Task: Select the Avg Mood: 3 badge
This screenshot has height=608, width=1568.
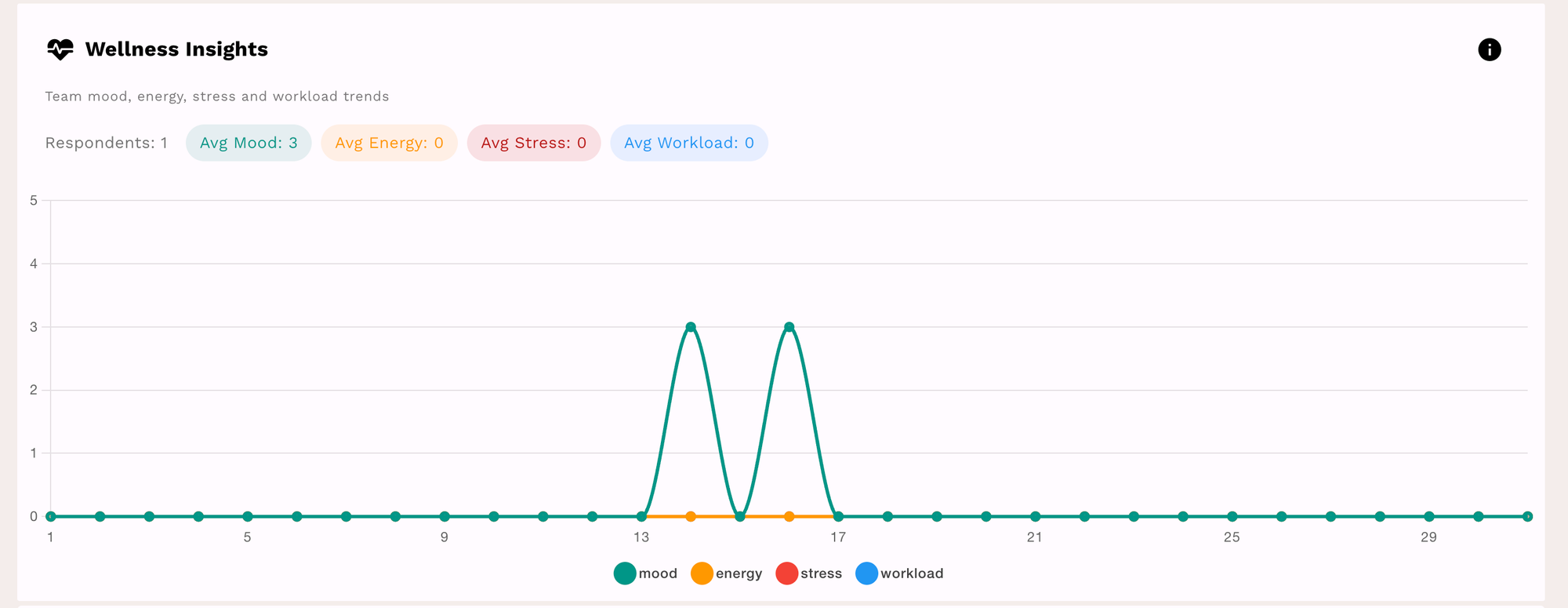Action: [249, 143]
